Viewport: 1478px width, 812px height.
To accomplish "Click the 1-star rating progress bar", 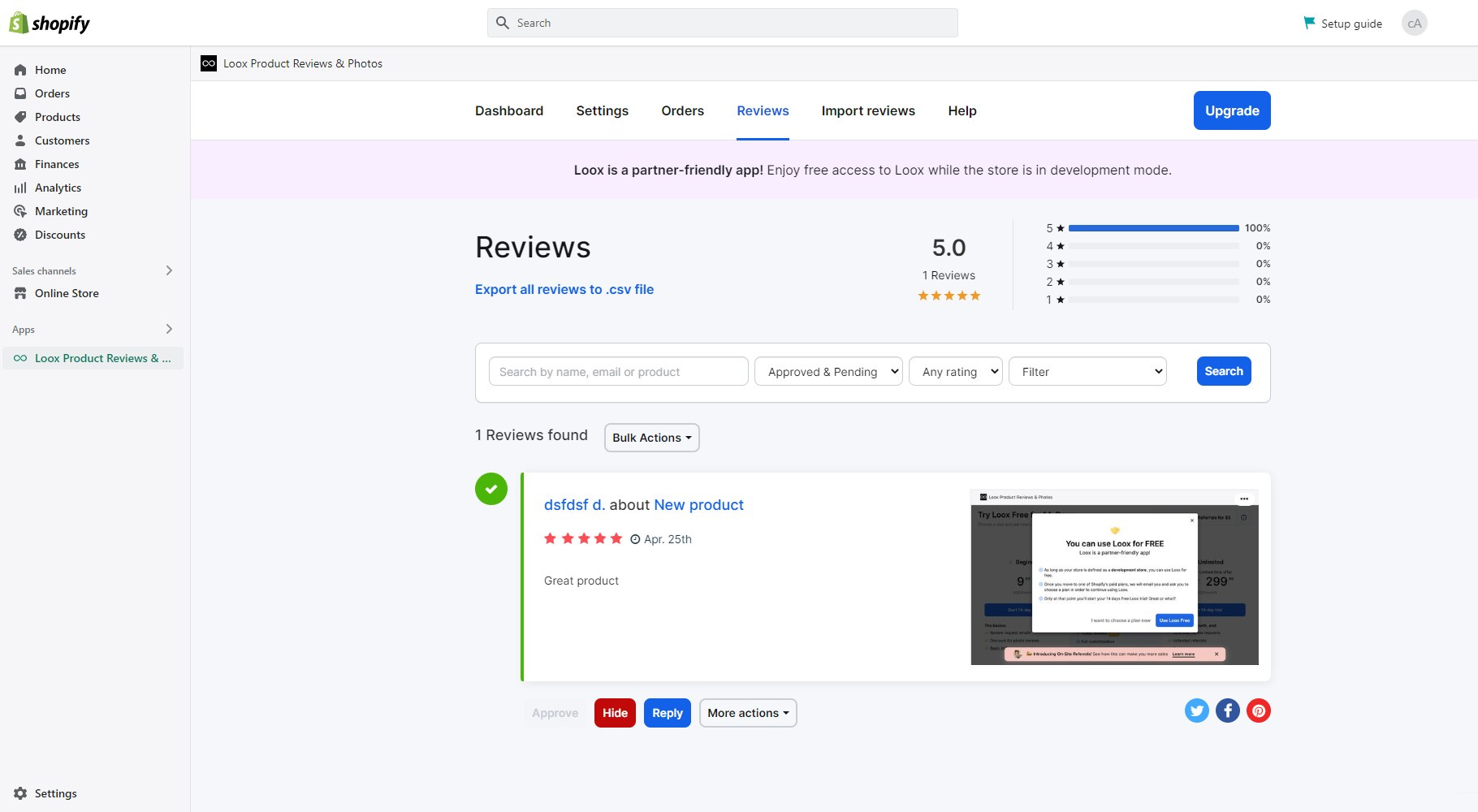I will pos(1153,300).
